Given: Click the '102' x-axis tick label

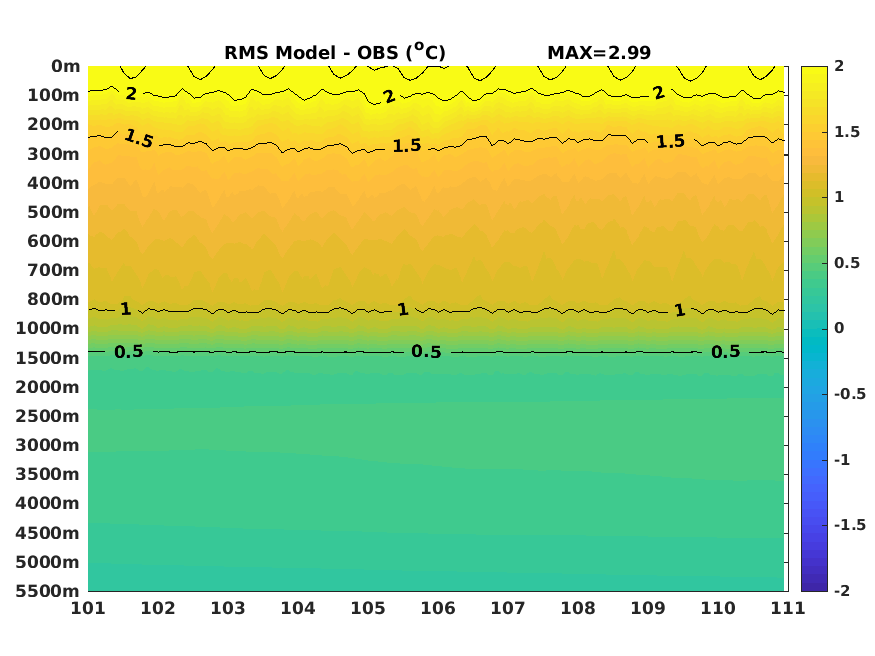Looking at the screenshot, I should pyautogui.click(x=158, y=608).
